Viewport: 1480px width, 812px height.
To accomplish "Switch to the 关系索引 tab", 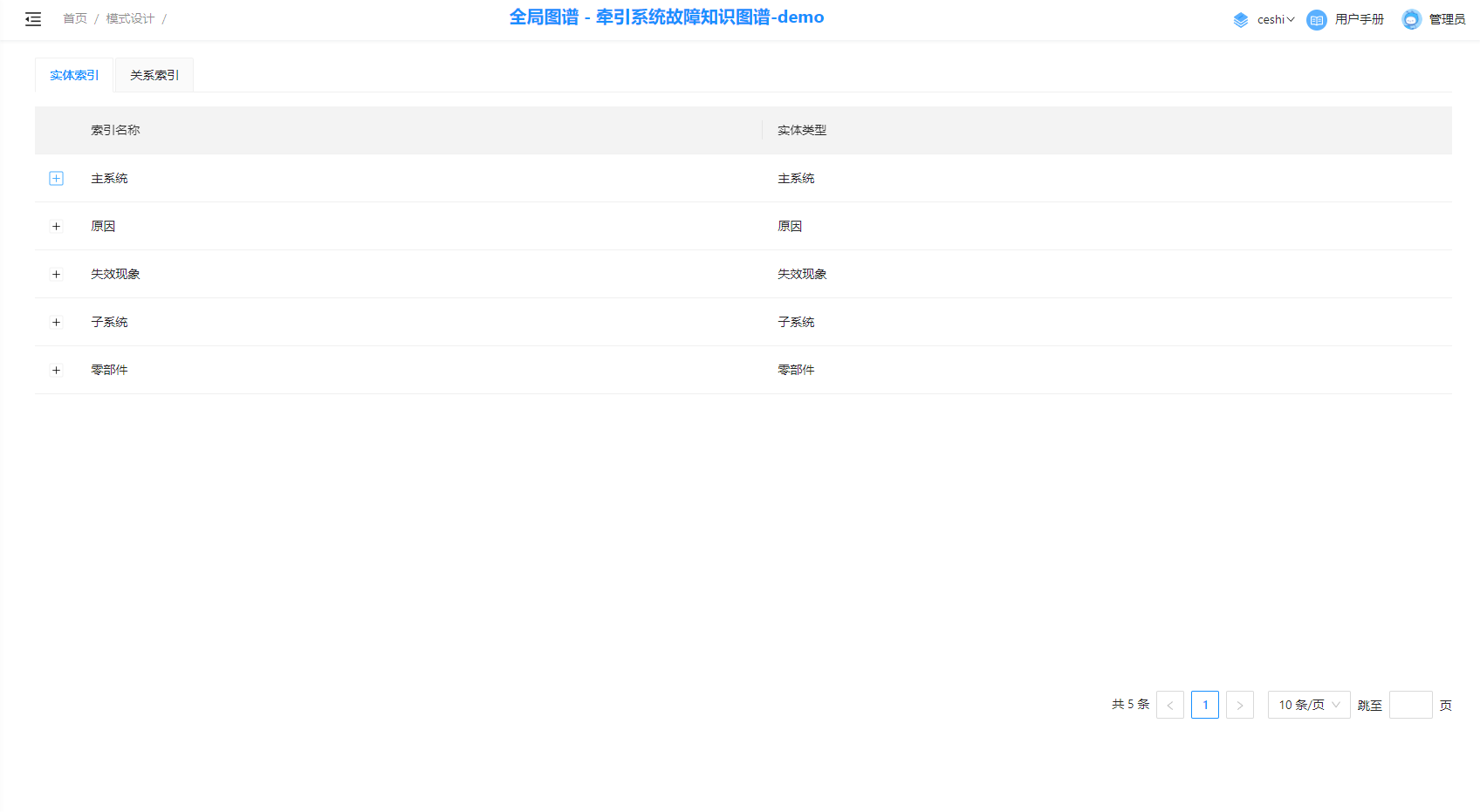I will 154,76.
